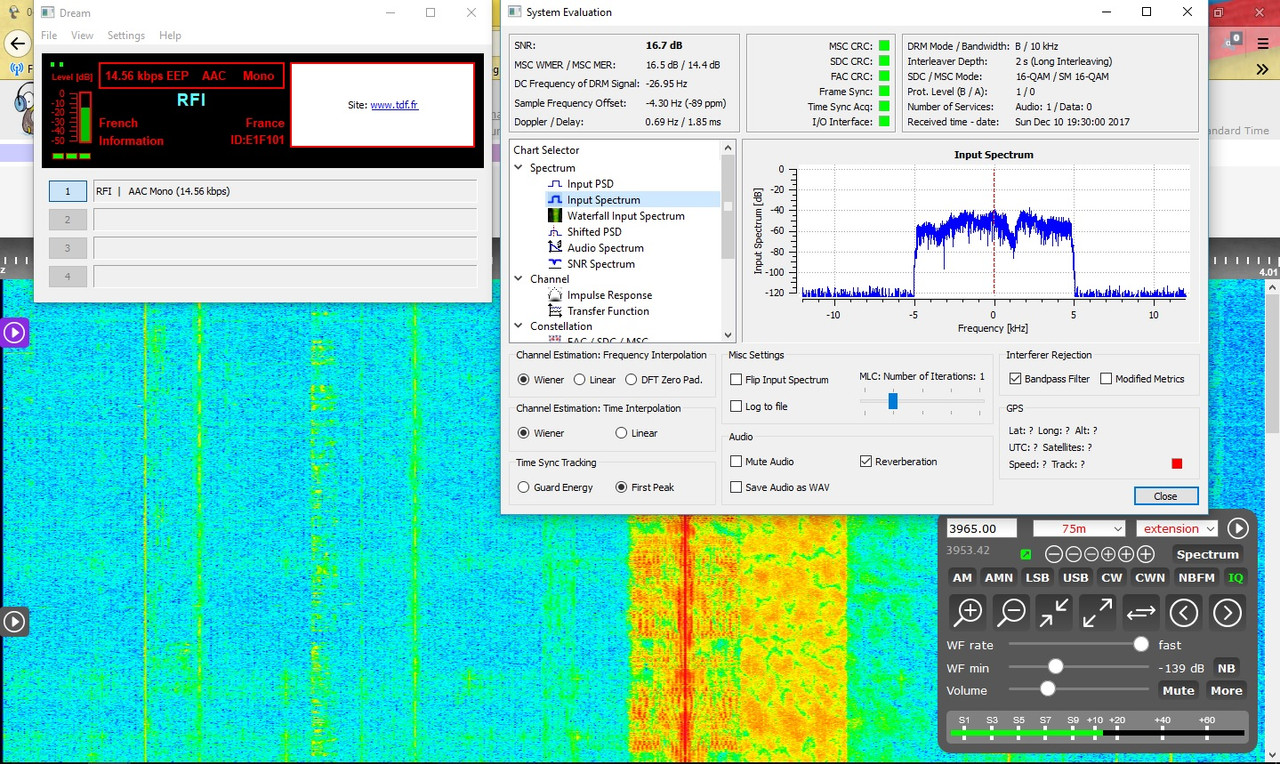Click Chart Selector scrollbar up arrow
The image size is (1280, 764).
click(728, 149)
